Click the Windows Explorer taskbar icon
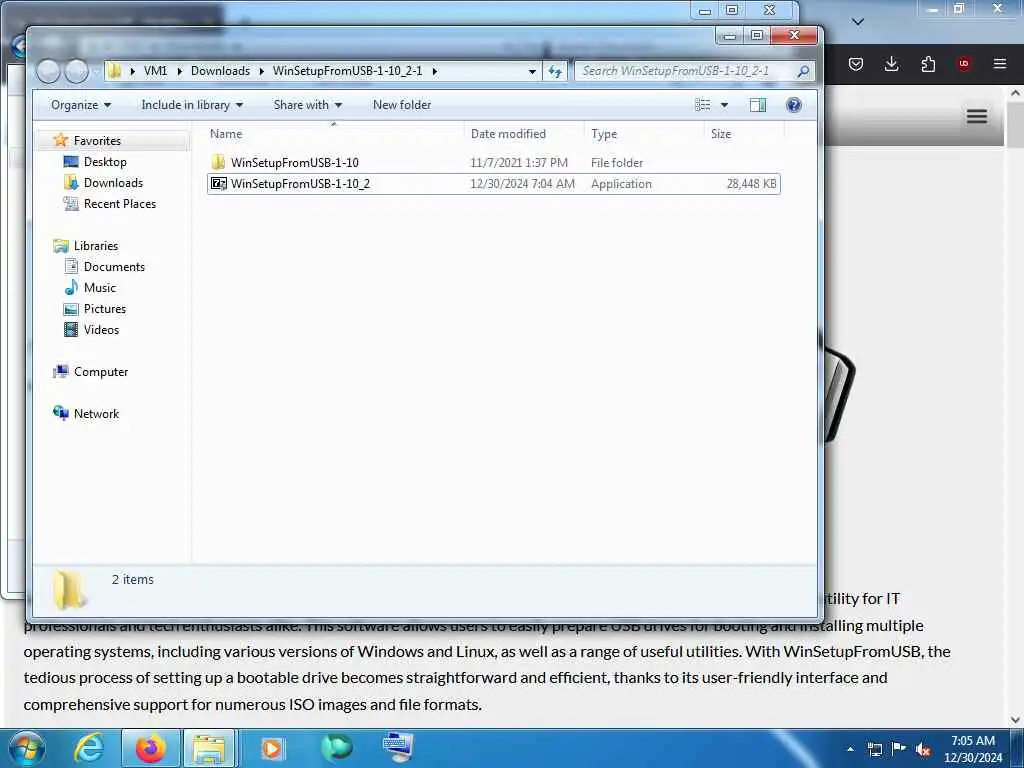Image resolution: width=1024 pixels, height=768 pixels. coord(209,748)
